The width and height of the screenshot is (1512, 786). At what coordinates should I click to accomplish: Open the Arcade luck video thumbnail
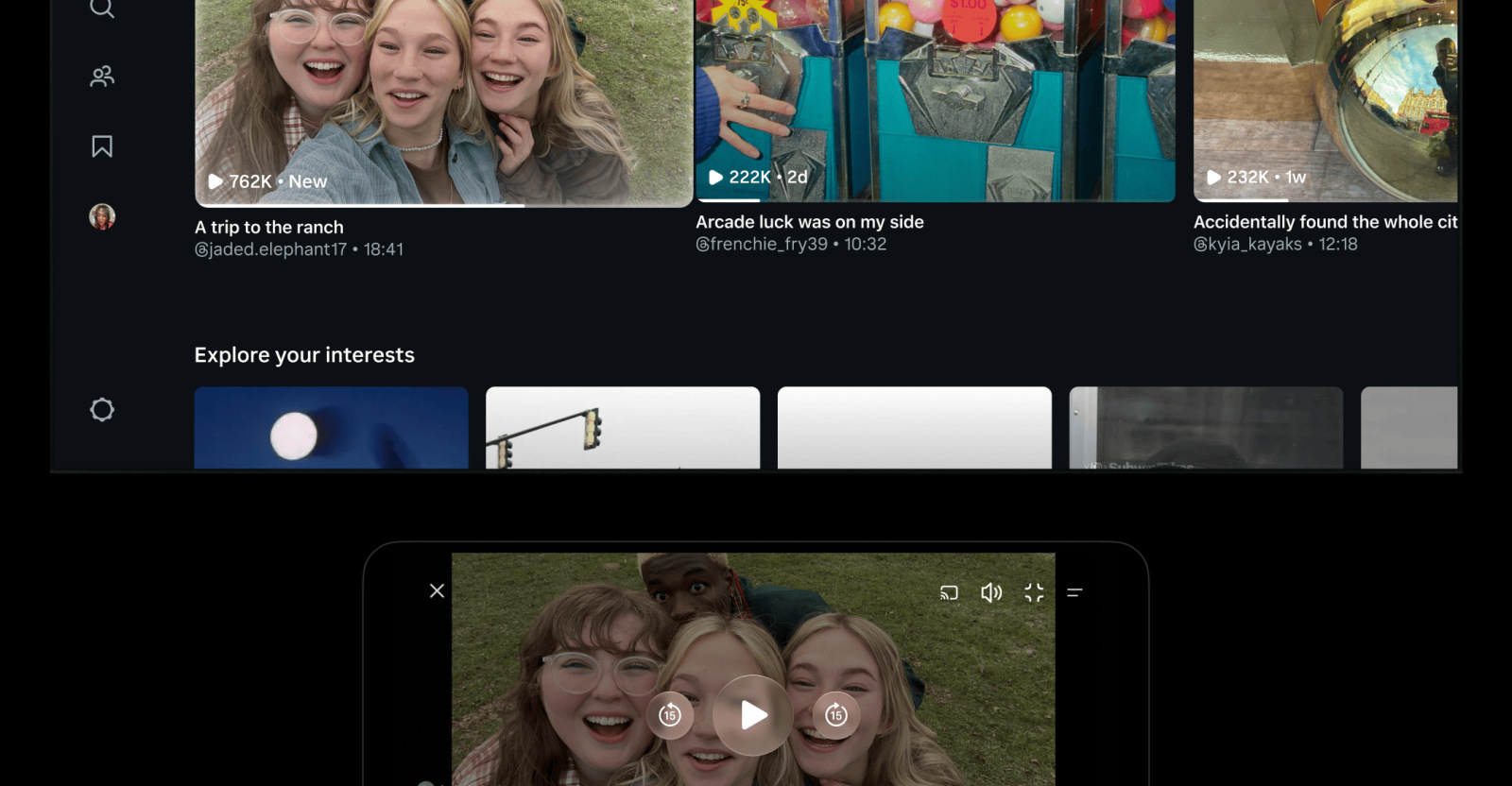point(936,99)
